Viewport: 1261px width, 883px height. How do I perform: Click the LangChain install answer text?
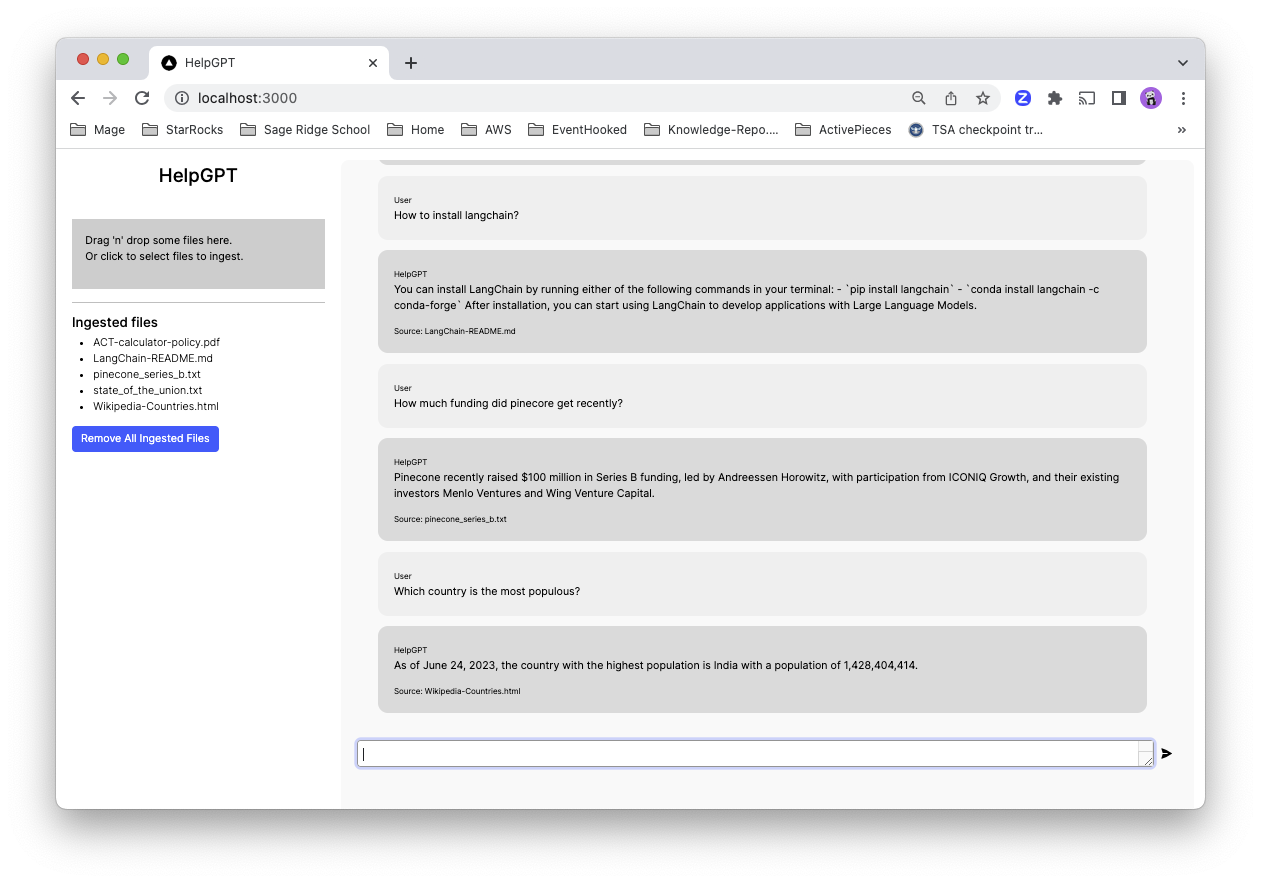[x=746, y=297]
